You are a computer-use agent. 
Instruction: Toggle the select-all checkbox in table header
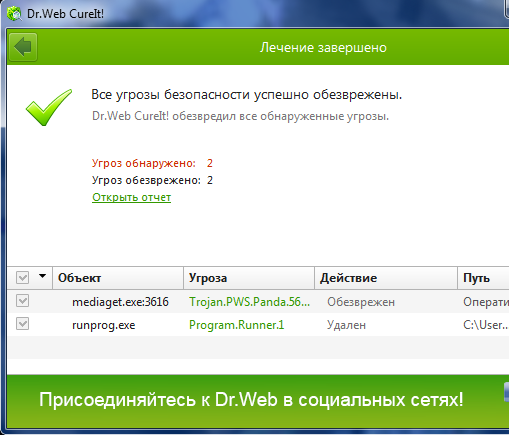pyautogui.click(x=22, y=277)
